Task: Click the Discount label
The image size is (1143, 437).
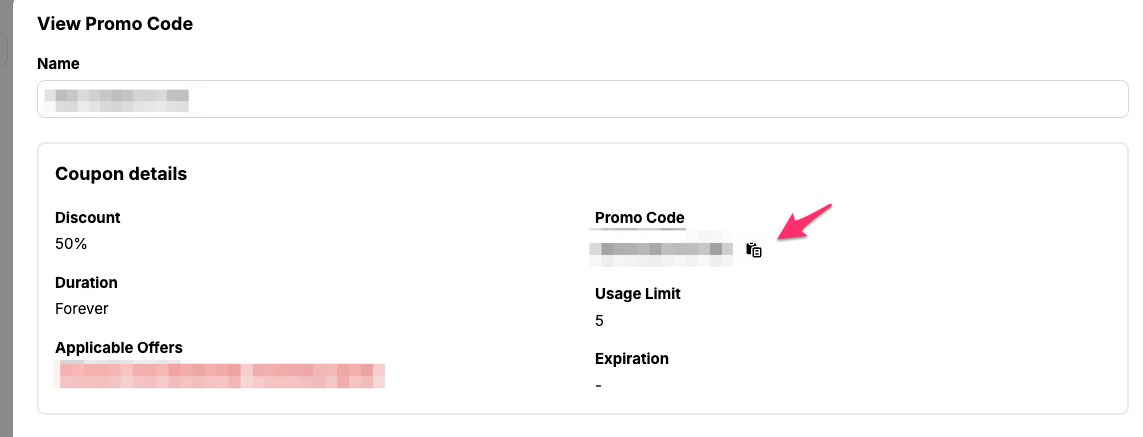Action: pos(88,217)
